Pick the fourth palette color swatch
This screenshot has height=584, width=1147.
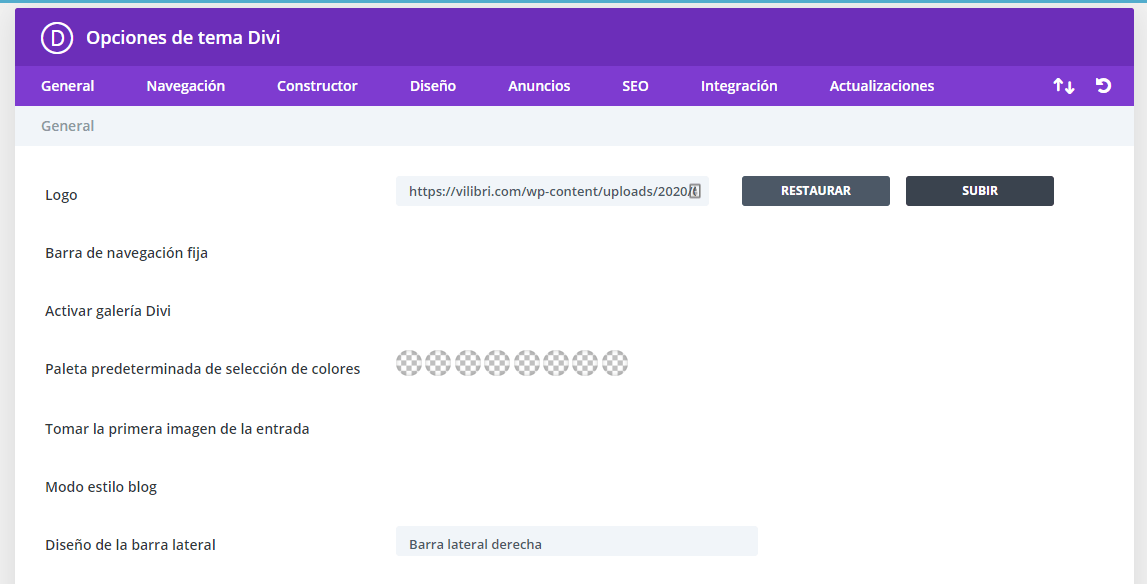[x=497, y=363]
